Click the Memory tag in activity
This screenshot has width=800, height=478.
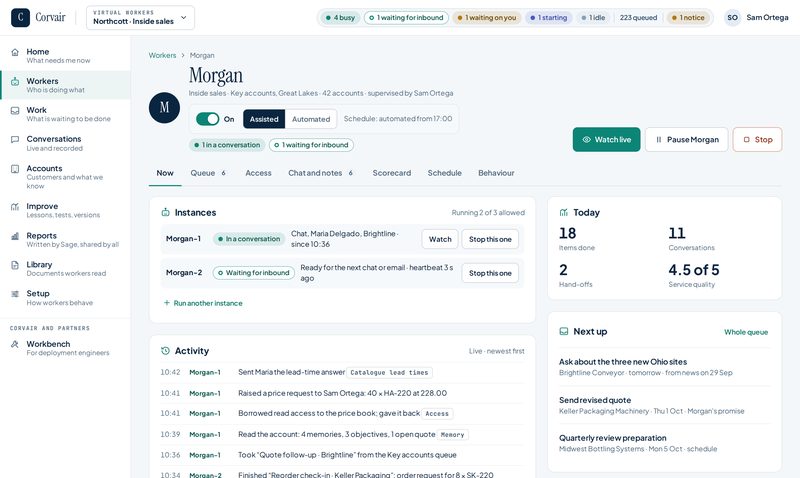453,435
